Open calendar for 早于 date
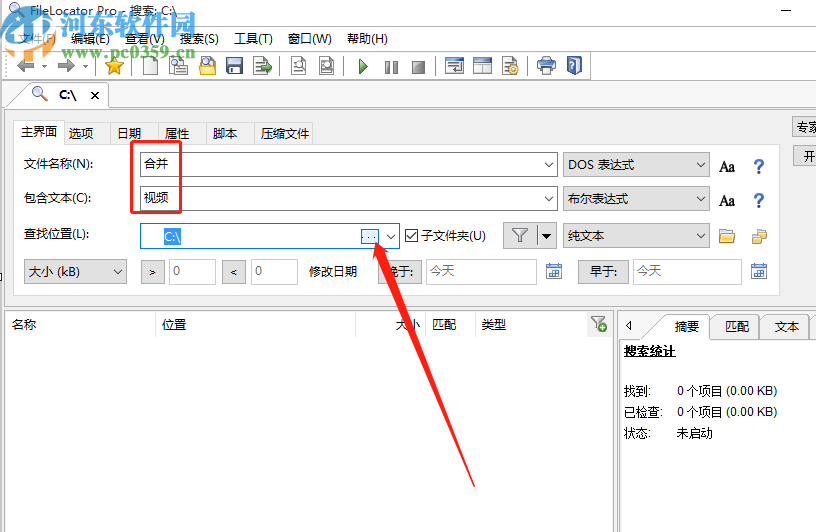Image resolution: width=816 pixels, height=532 pixels. (759, 271)
